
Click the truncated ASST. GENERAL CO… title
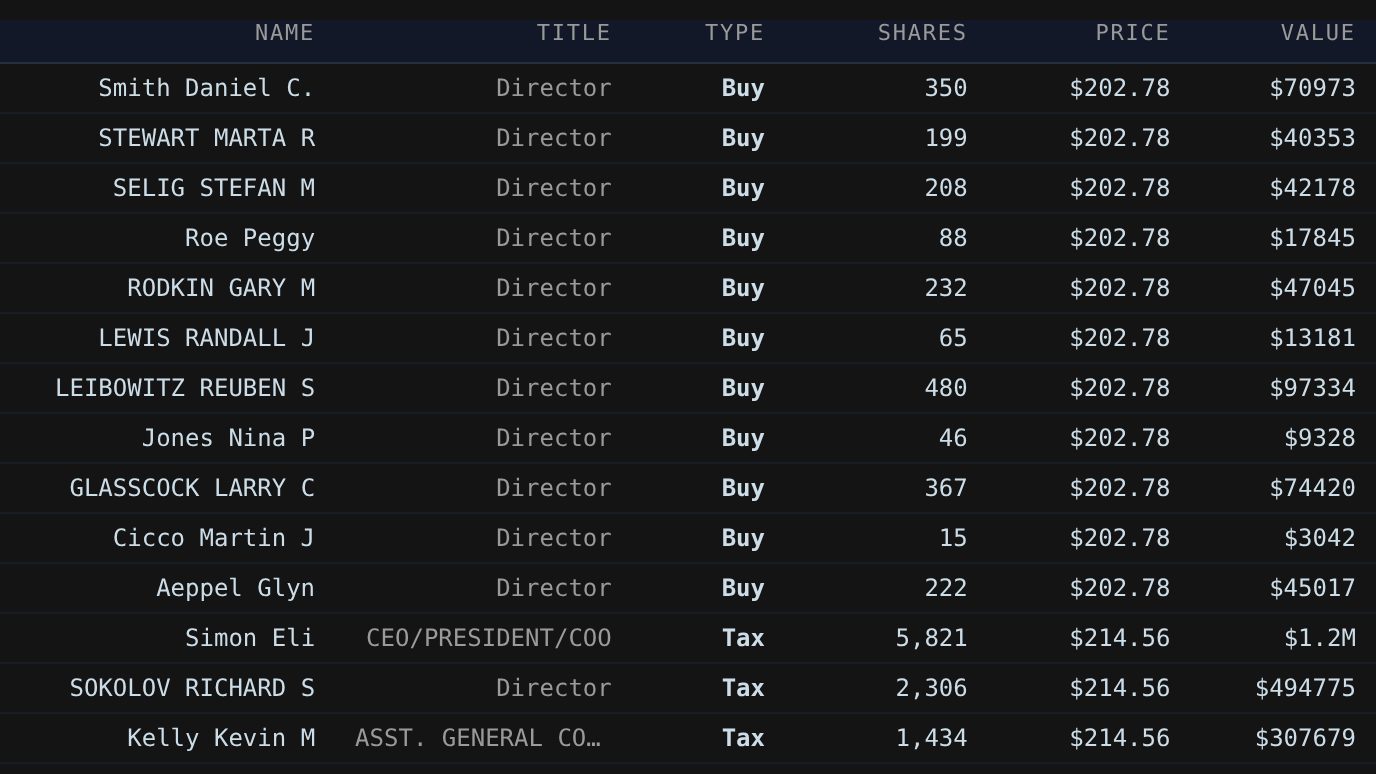478,738
